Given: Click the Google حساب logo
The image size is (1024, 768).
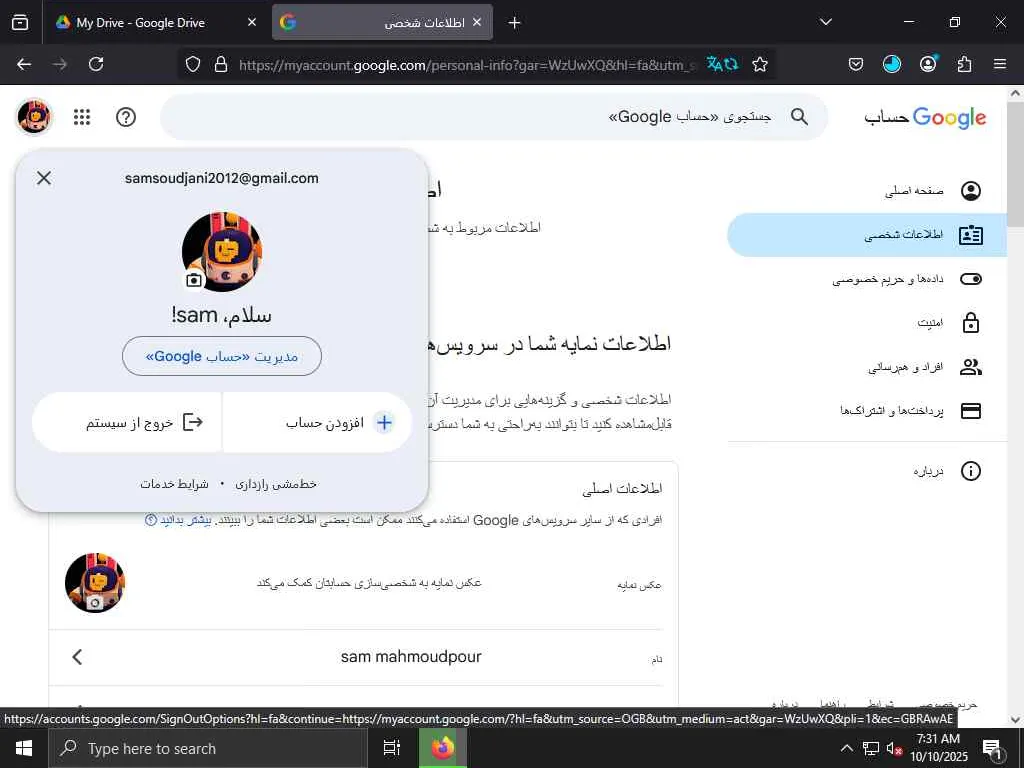Looking at the screenshot, I should (925, 118).
